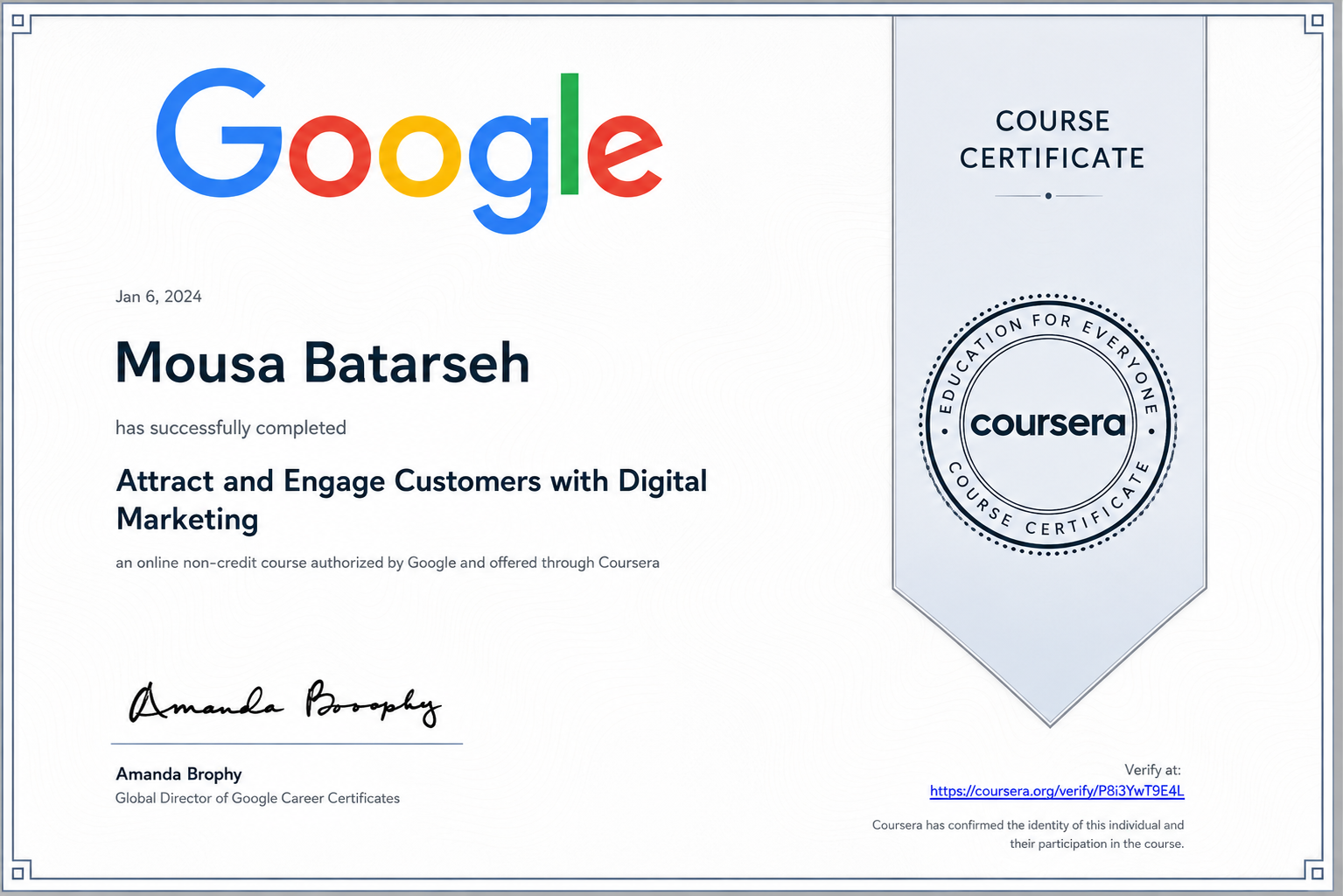Screen dimensions: 1343x896
Task: Click the COURSE CERTIFICATE heading
Action: 1053,139
